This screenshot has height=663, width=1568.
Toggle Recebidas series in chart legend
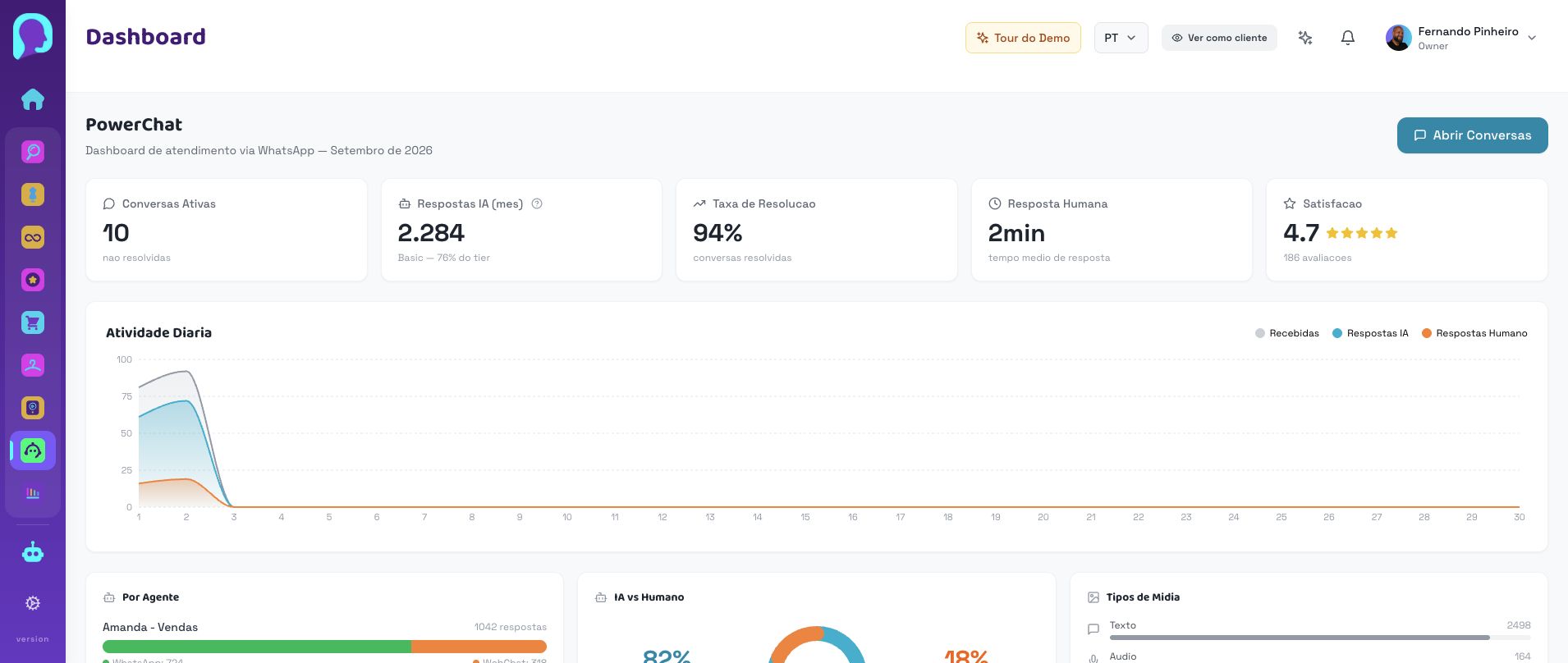pos(1287,333)
